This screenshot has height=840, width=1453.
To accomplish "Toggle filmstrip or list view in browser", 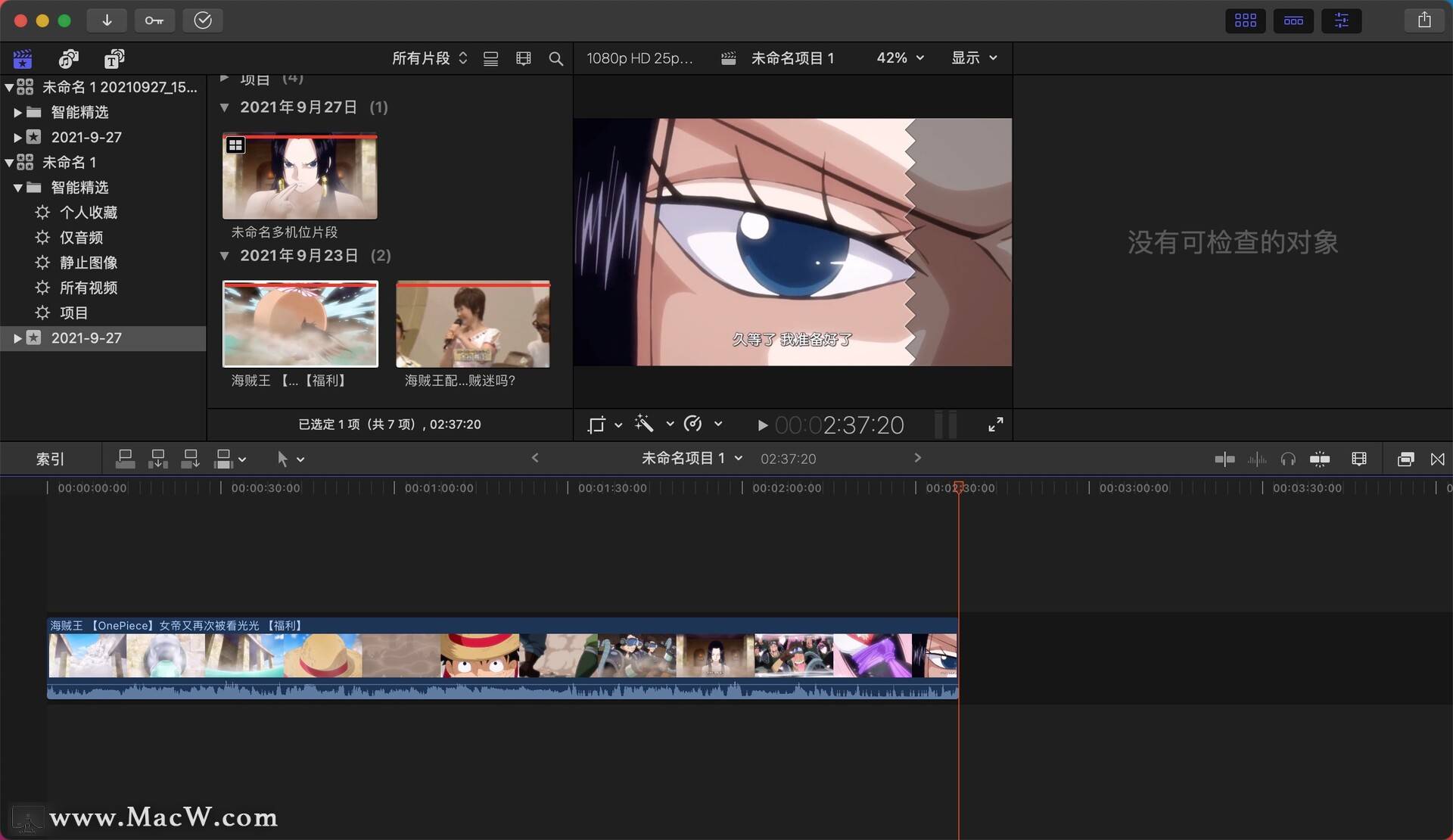I will (x=490, y=58).
